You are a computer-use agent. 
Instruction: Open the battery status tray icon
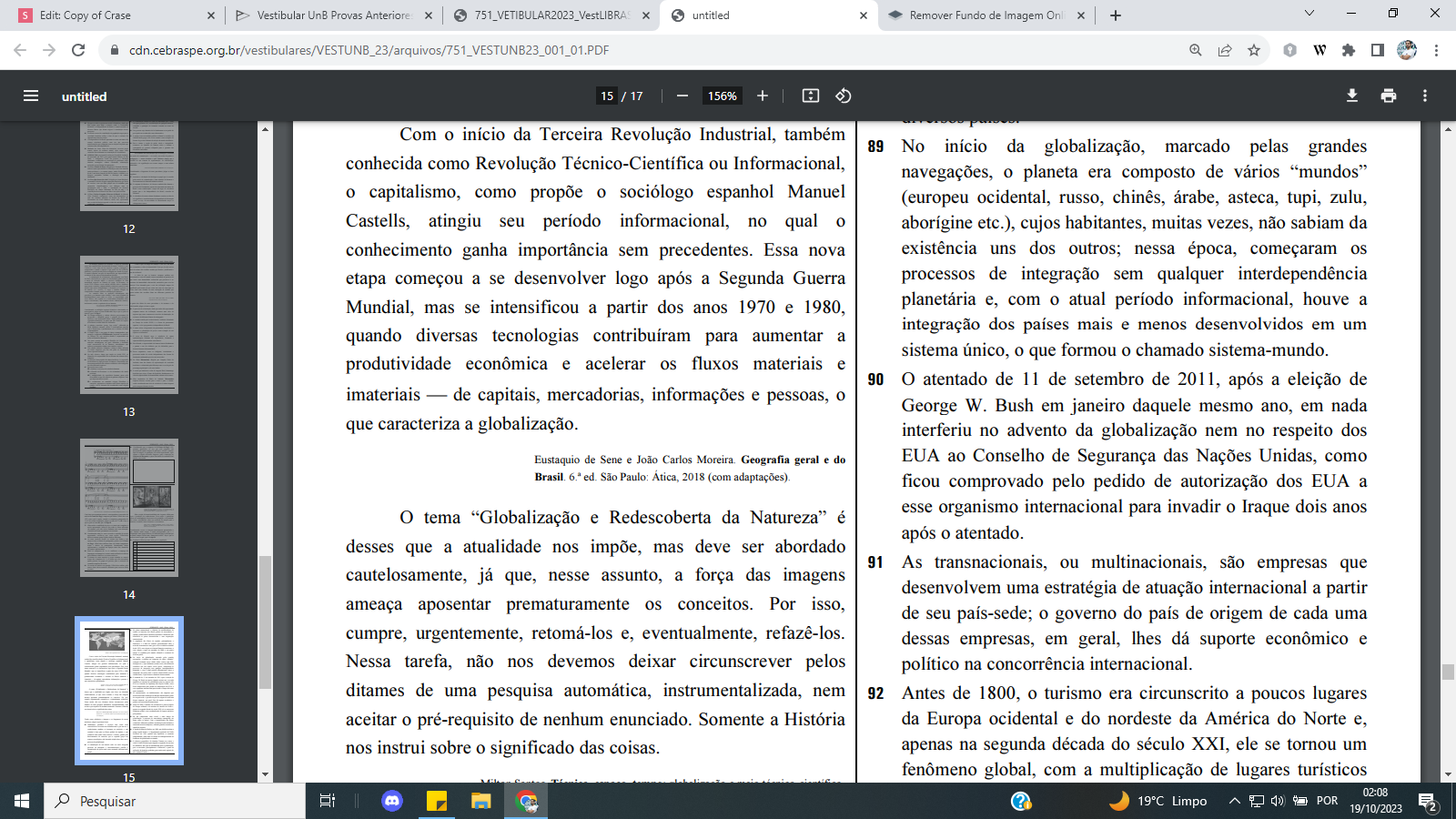[x=1300, y=801]
